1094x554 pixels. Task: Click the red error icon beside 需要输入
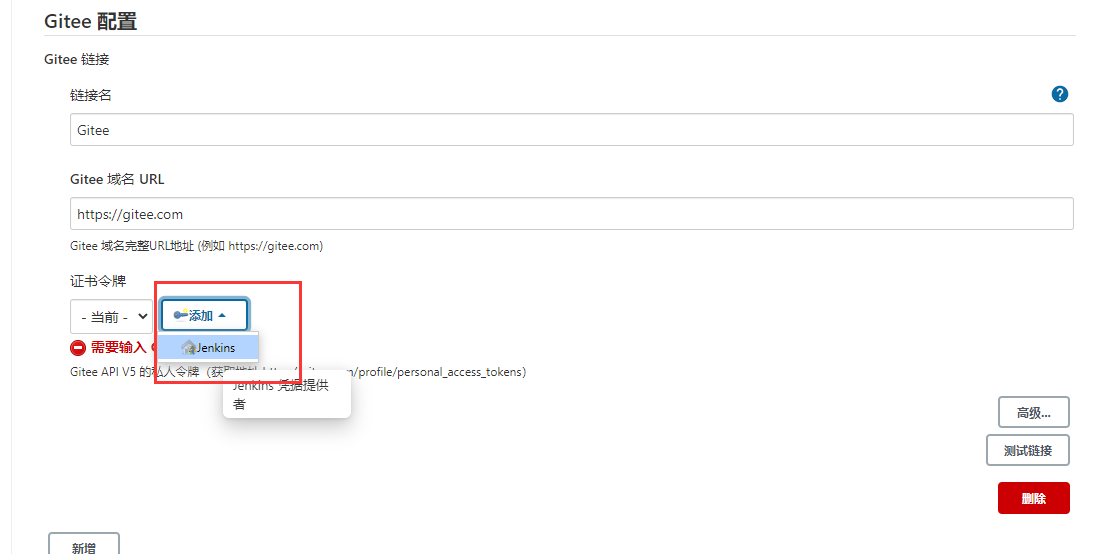click(x=78, y=347)
